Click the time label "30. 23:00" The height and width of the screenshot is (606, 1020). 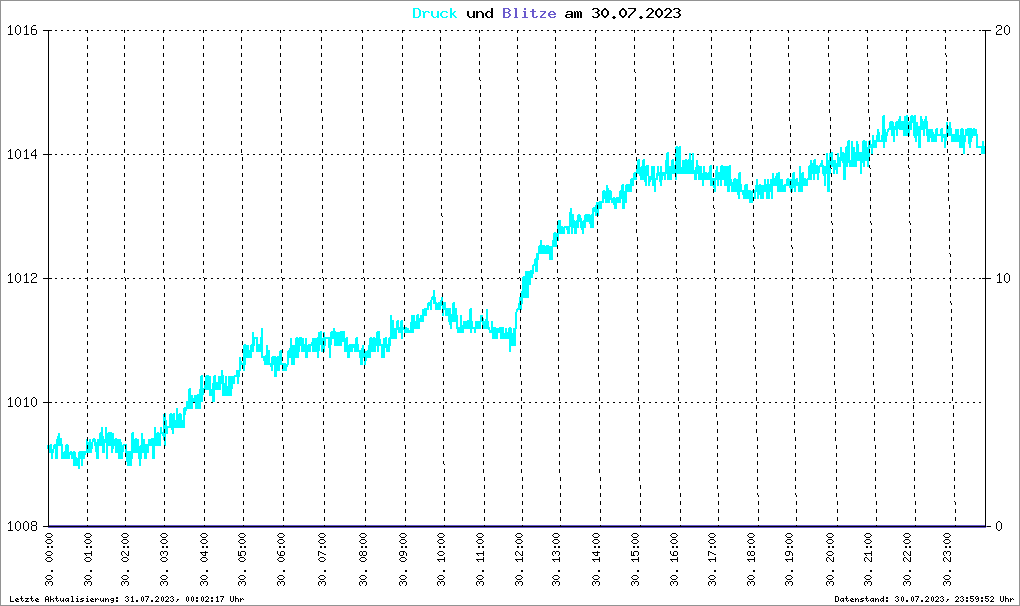coord(947,559)
